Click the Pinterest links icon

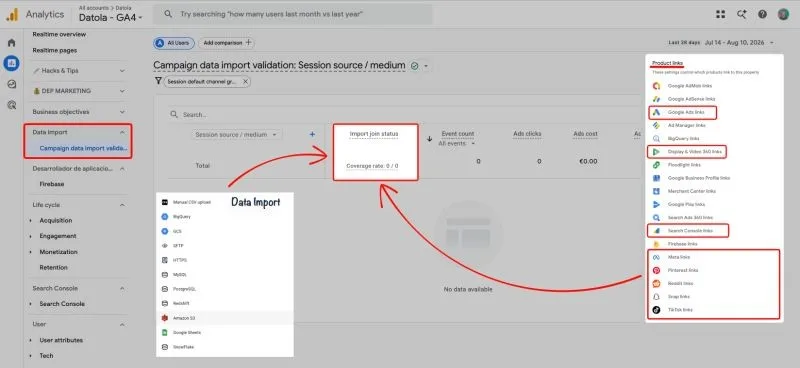point(657,270)
